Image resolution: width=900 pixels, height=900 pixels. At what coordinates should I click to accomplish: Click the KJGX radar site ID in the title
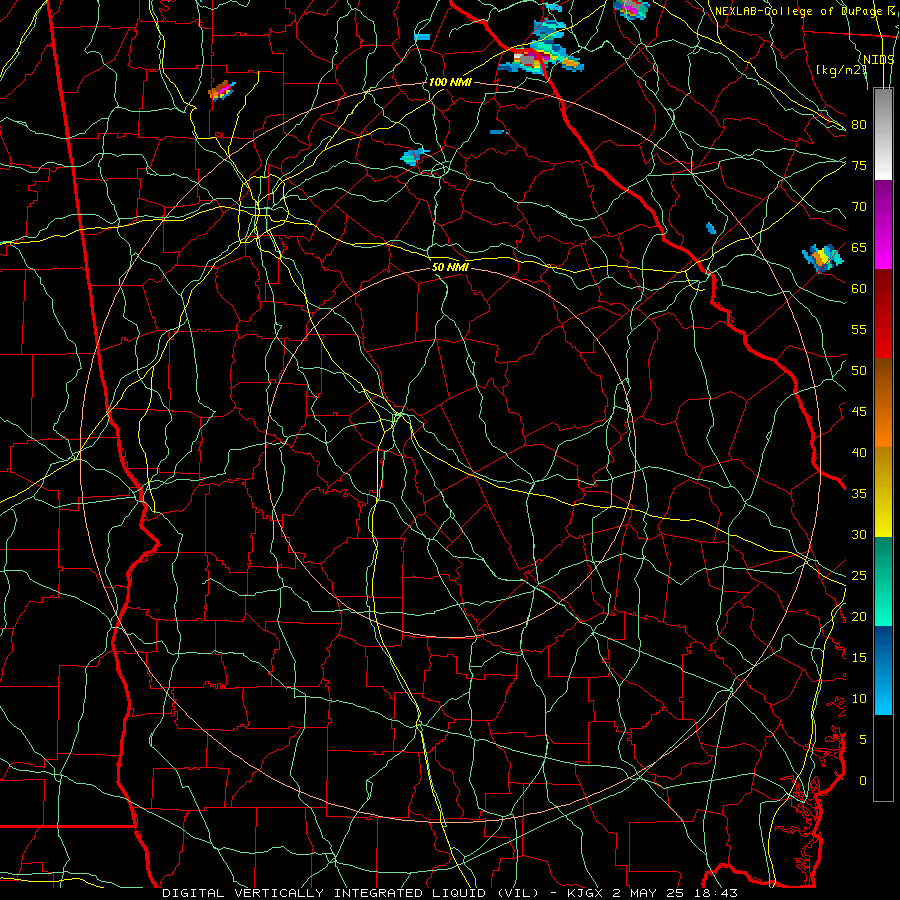tap(587, 893)
